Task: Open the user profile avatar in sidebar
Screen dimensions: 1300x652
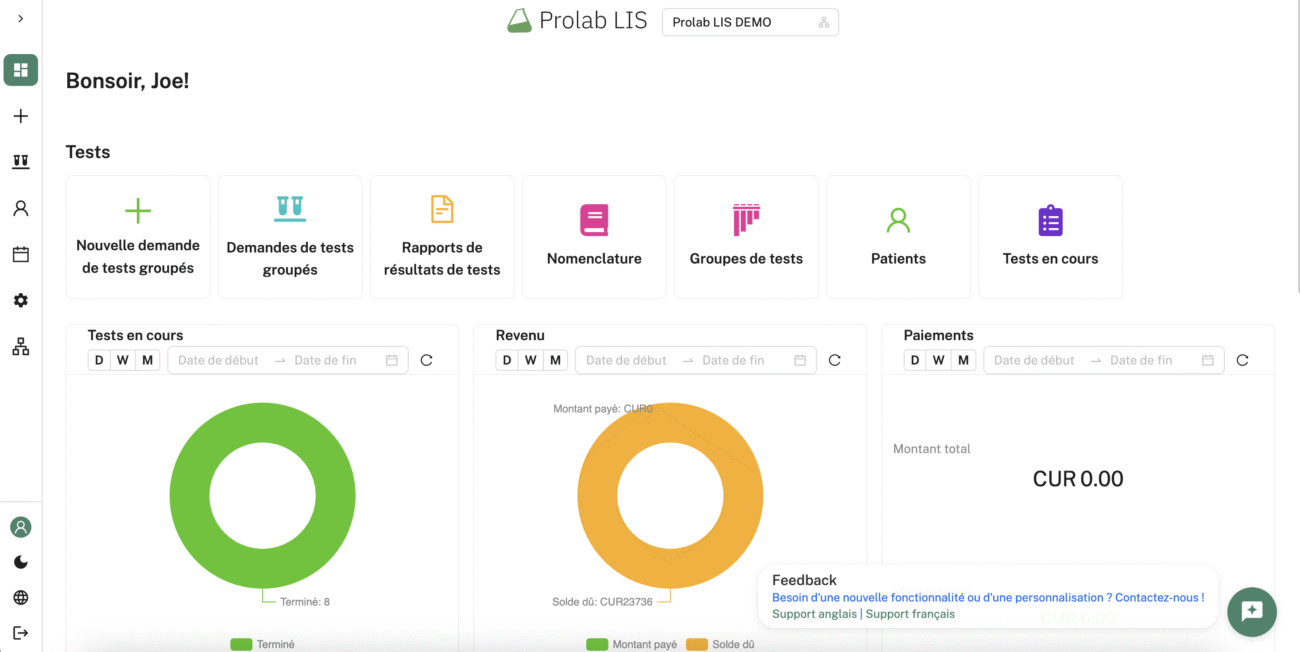Action: tap(20, 527)
